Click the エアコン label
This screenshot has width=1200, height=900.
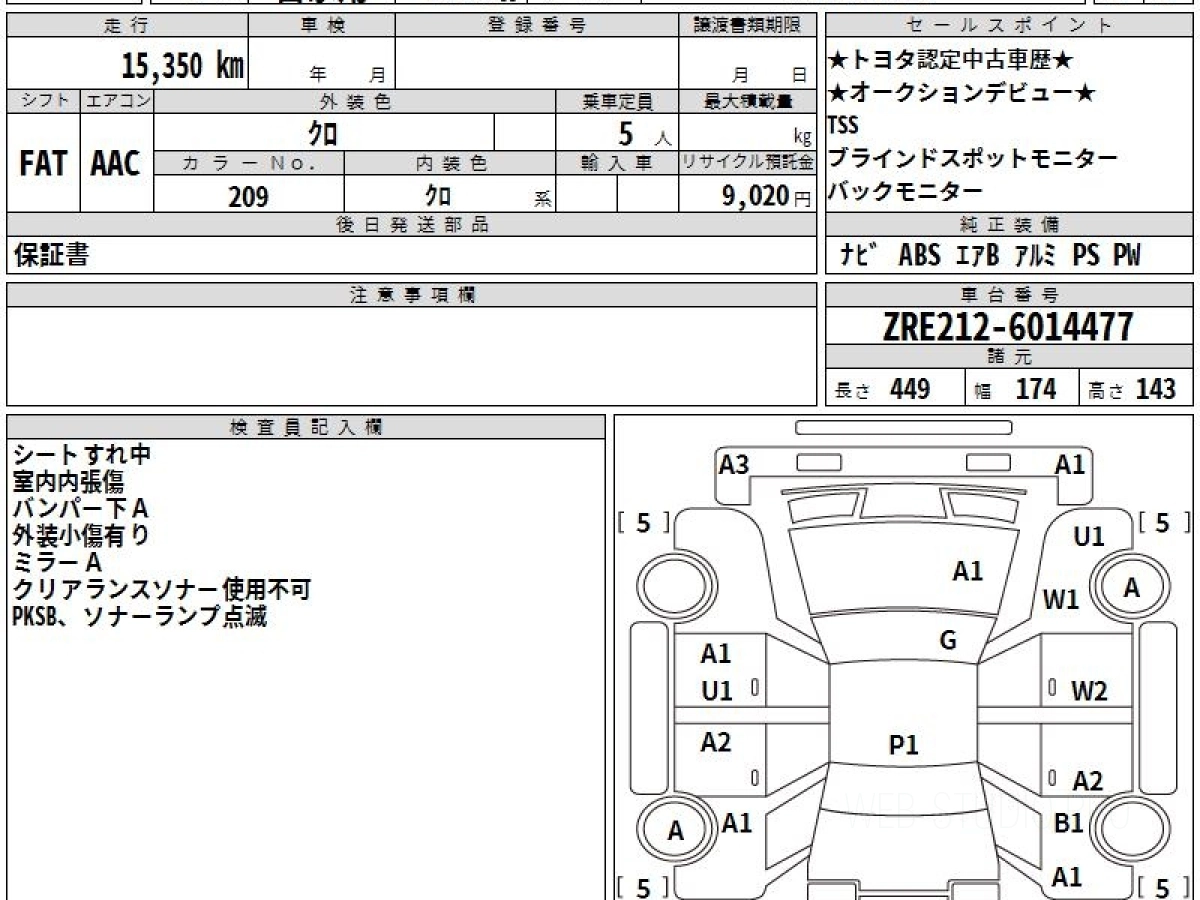[x=117, y=100]
